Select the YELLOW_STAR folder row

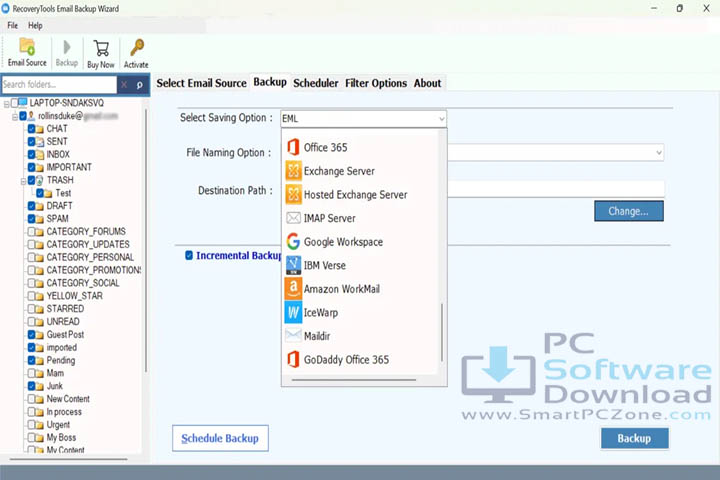pos(74,296)
